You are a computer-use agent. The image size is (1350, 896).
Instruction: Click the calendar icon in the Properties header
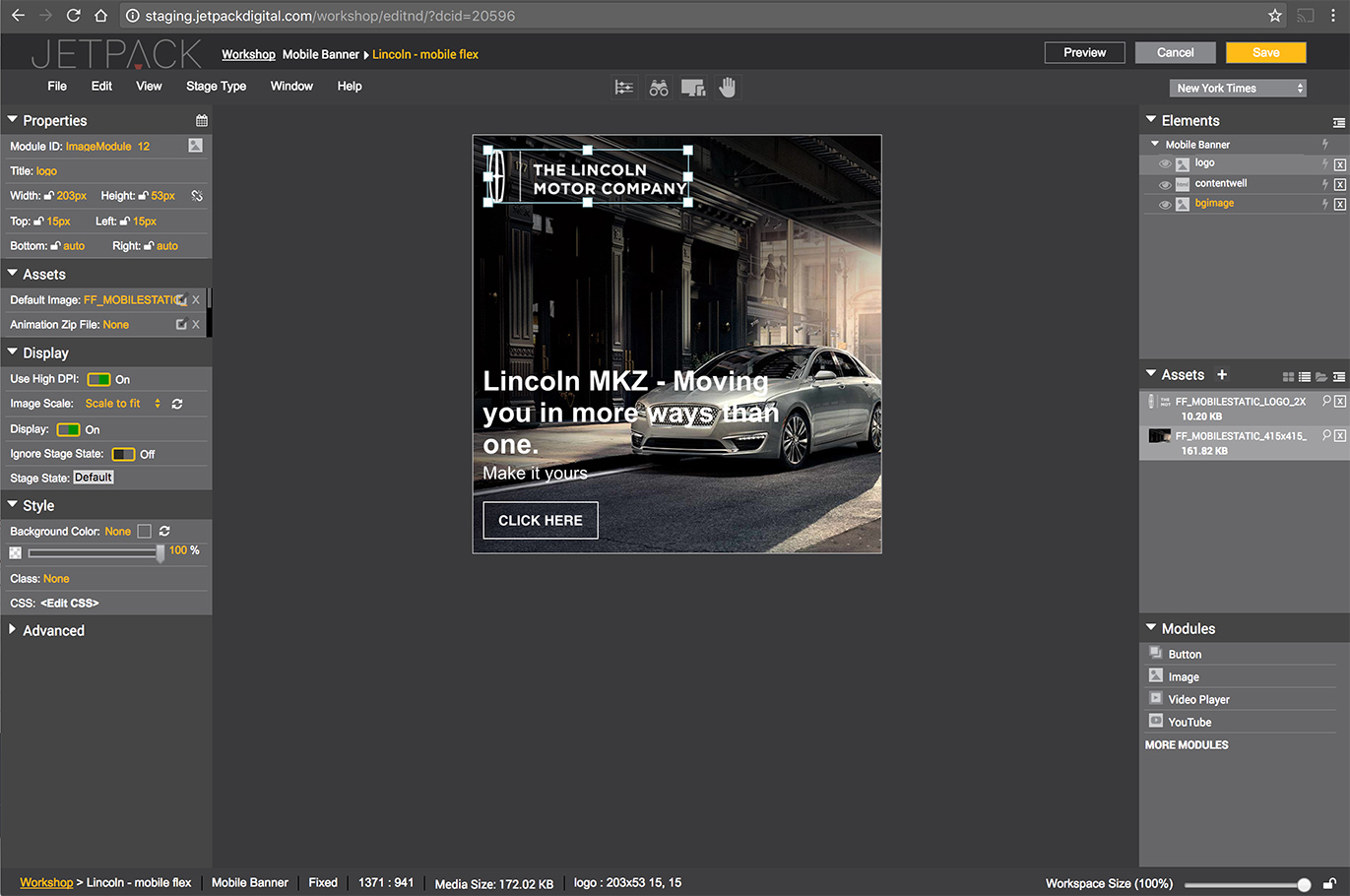tap(202, 120)
